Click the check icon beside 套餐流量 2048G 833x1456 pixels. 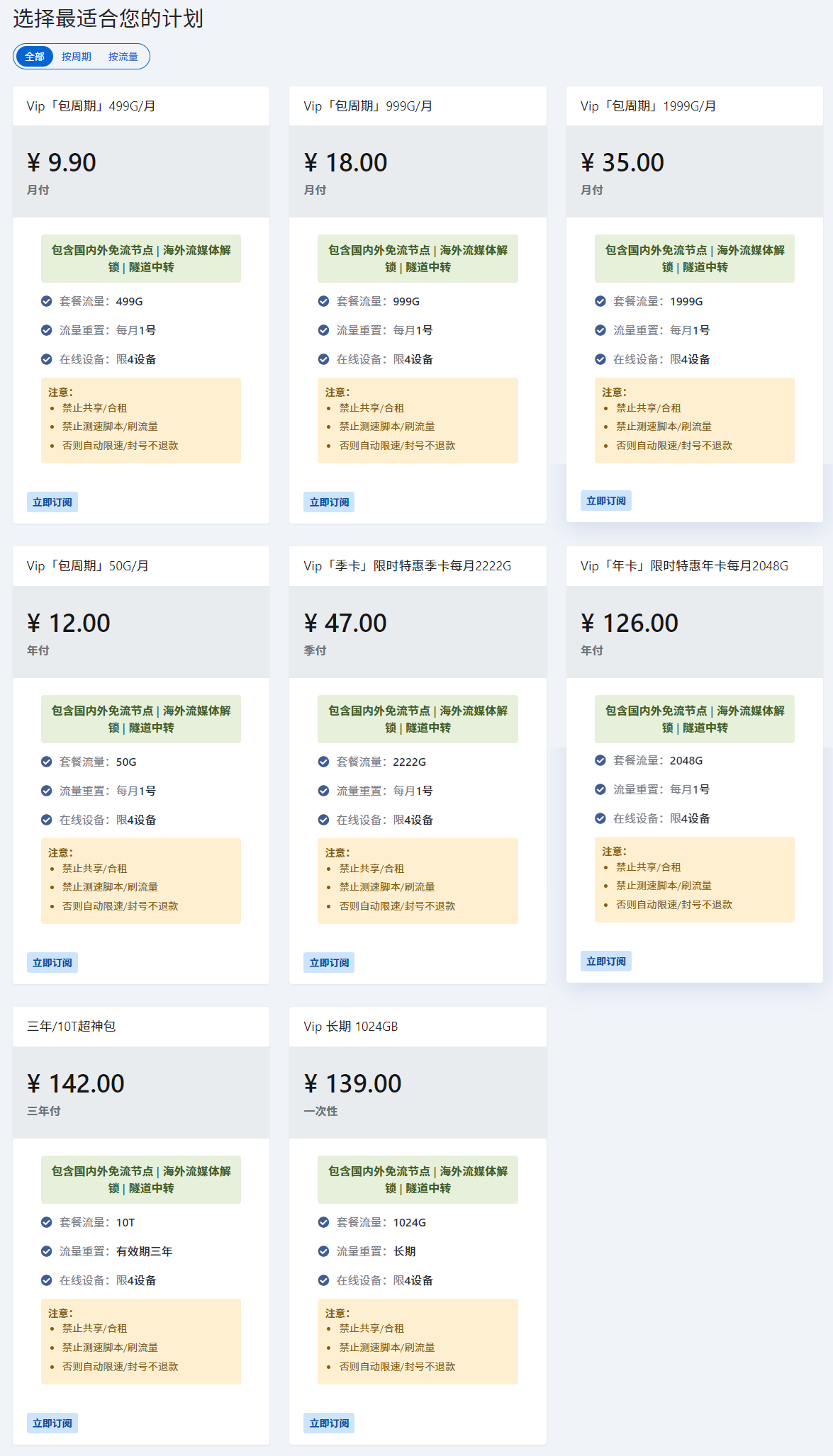(600, 760)
